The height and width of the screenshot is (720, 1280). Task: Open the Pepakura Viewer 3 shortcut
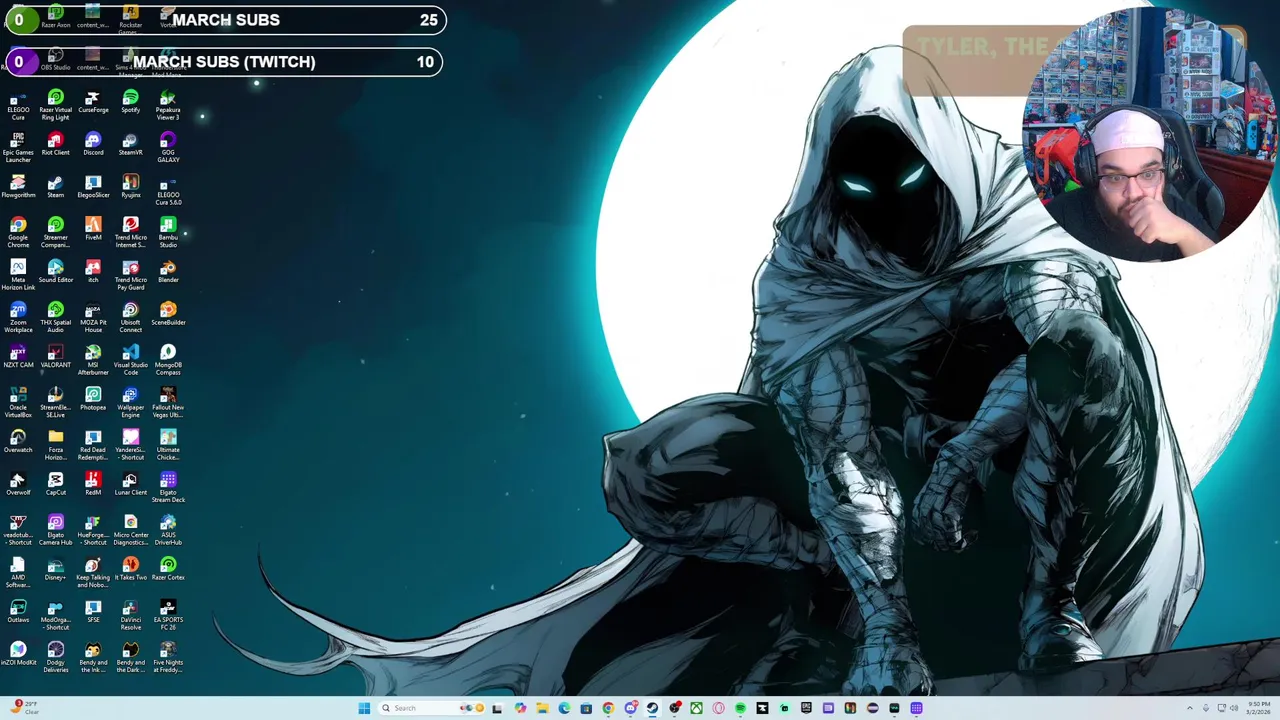click(168, 106)
